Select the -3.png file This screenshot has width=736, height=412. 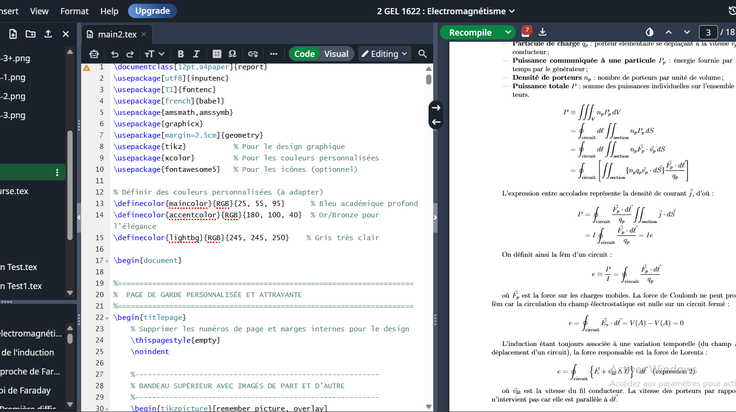13,115
